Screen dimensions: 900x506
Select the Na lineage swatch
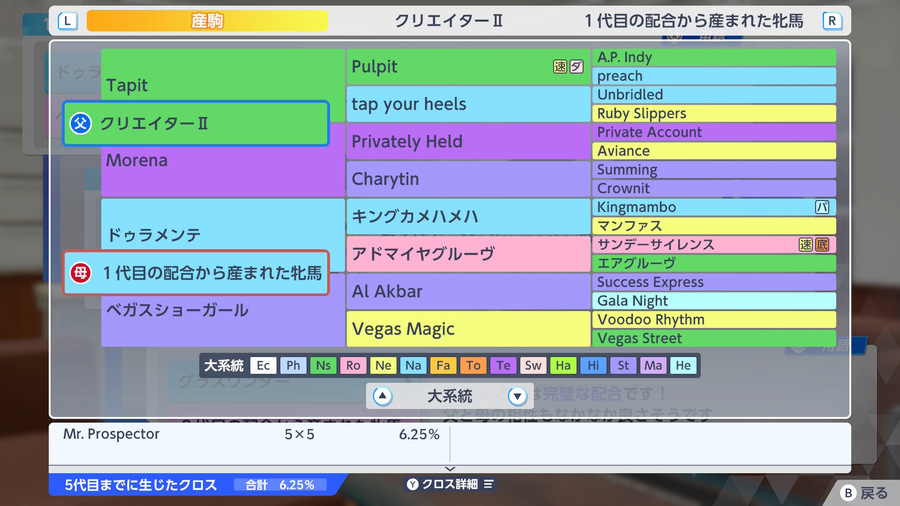coord(413,365)
